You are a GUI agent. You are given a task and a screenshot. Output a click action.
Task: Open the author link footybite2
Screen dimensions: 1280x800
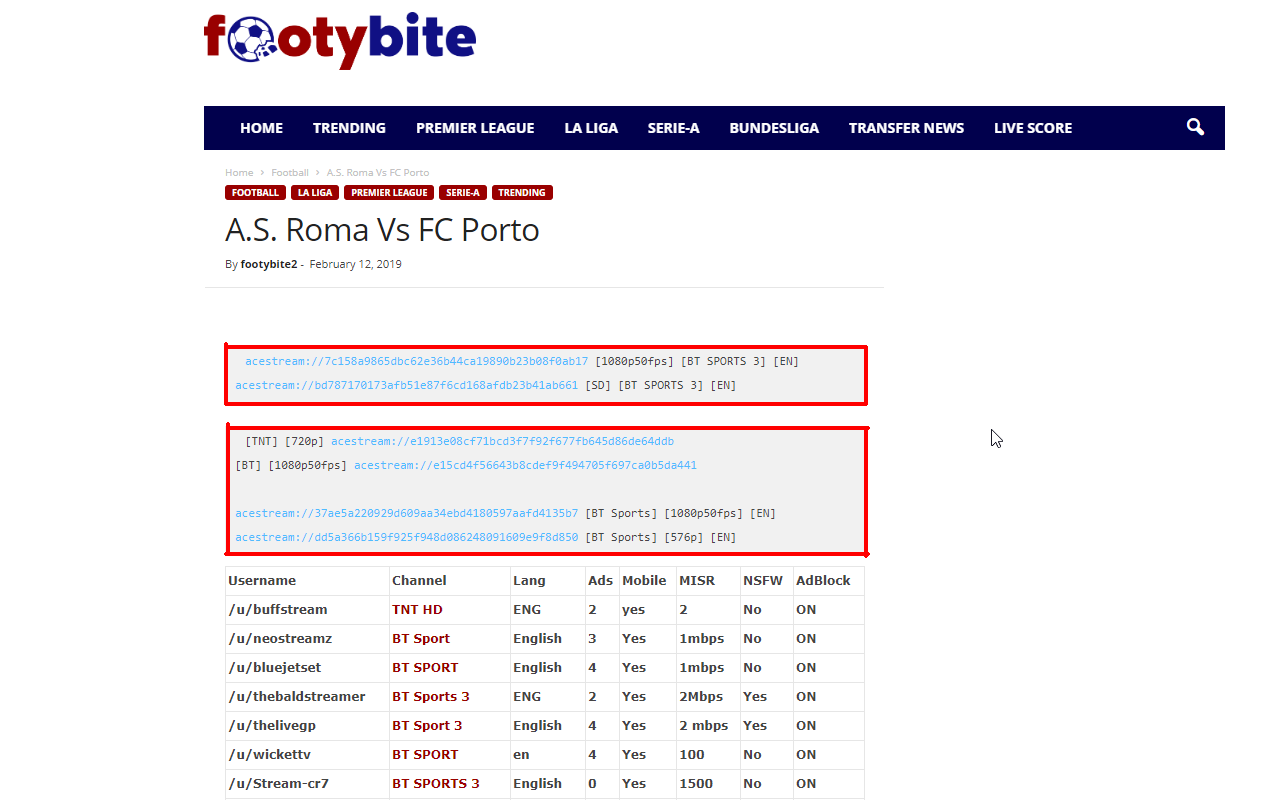268,263
